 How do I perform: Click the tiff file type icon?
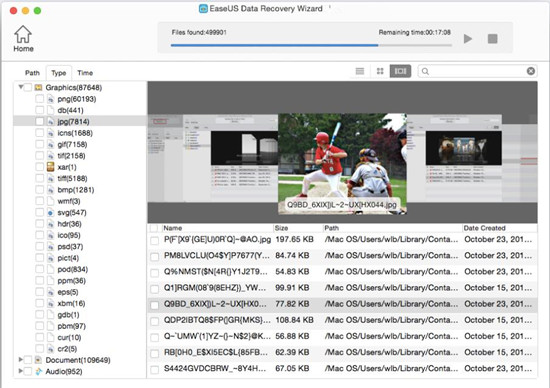51,178
